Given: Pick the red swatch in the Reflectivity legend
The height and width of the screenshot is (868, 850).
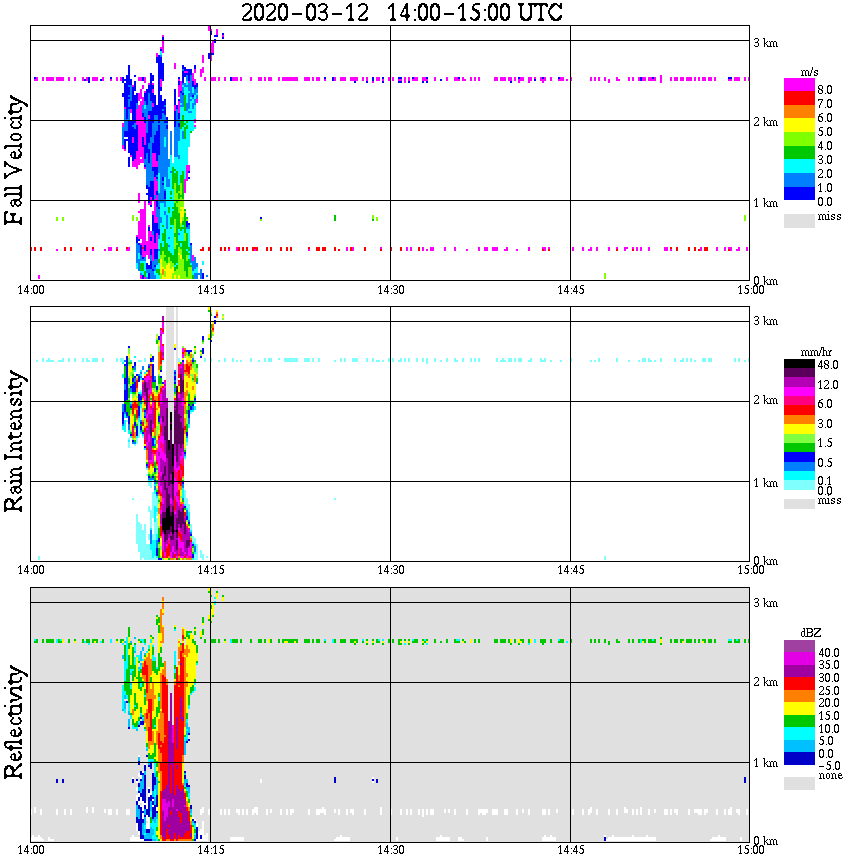Looking at the screenshot, I should (x=799, y=683).
